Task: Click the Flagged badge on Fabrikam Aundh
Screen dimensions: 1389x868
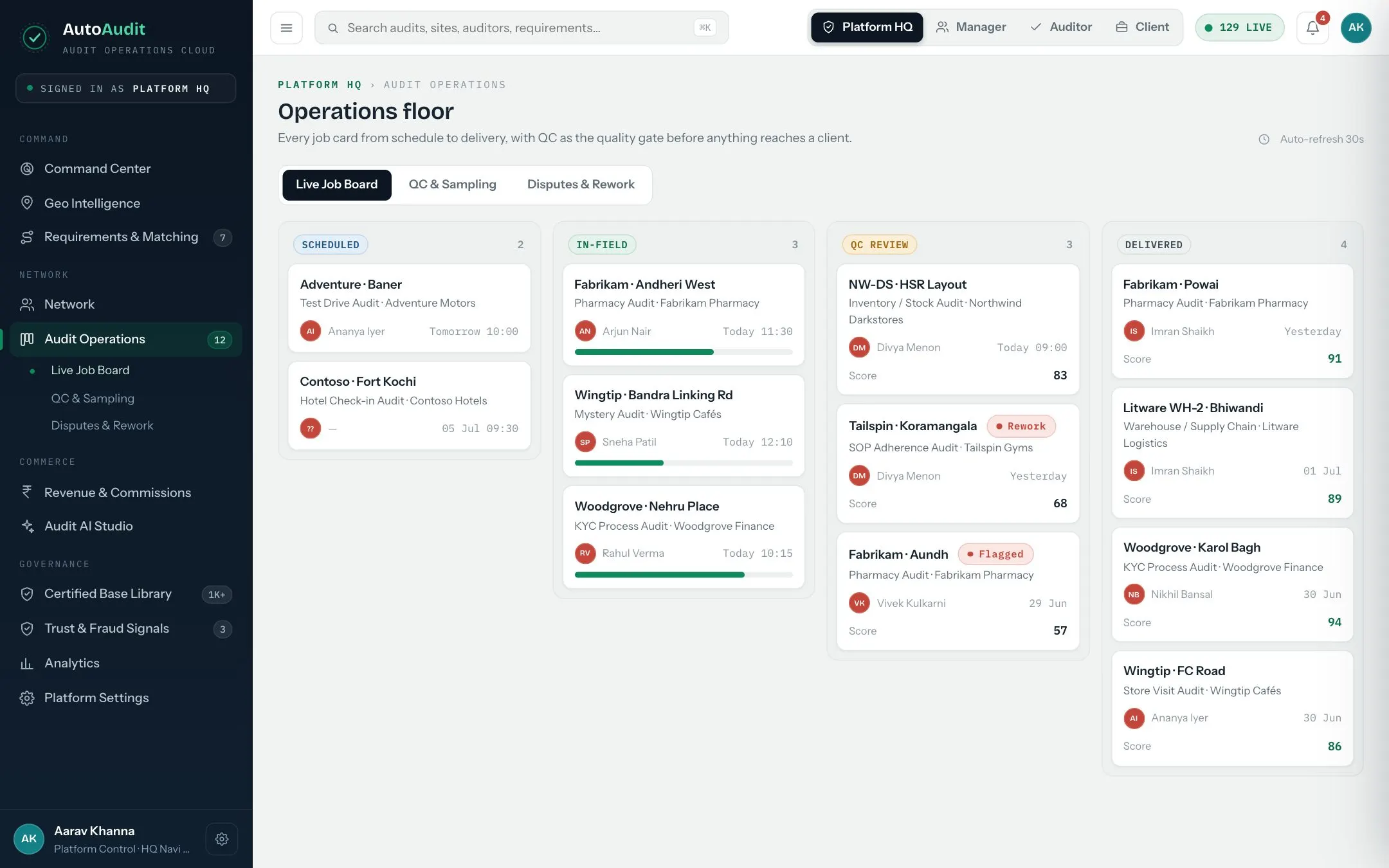Action: click(995, 554)
